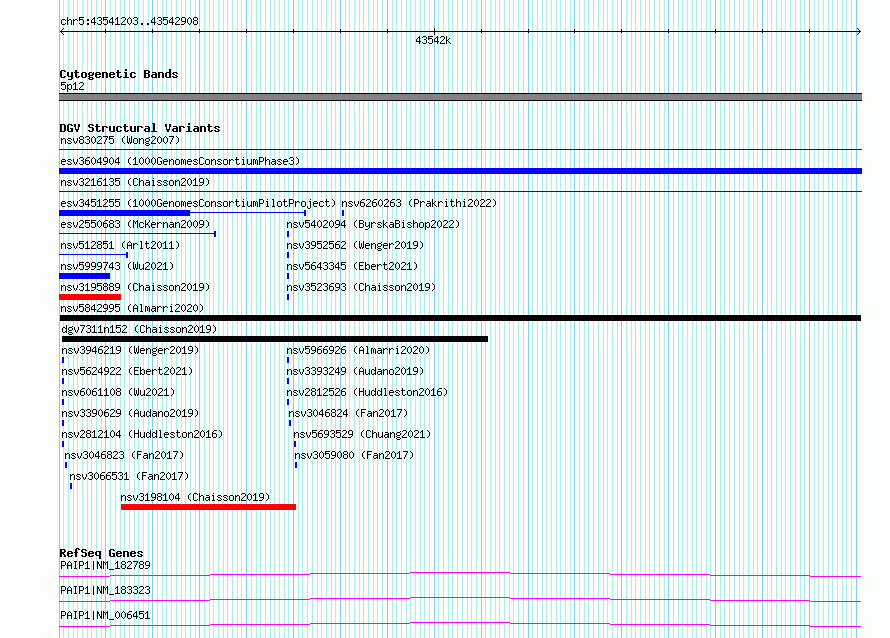This screenshot has height=638, width=890.
Task: Select nsv5999743 (Wu2021) variant label
Action: 117,266
